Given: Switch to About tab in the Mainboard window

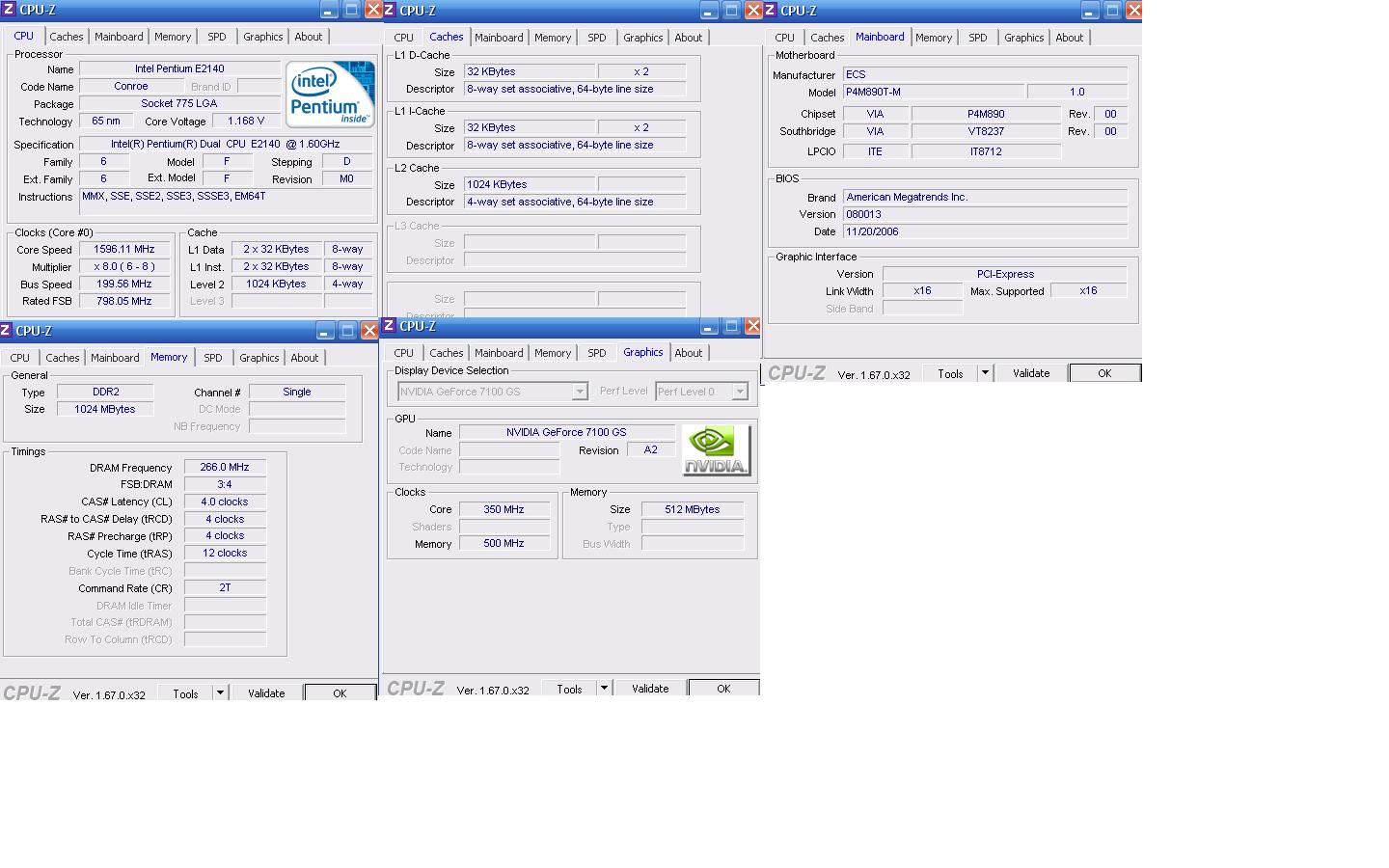Looking at the screenshot, I should click(1070, 38).
